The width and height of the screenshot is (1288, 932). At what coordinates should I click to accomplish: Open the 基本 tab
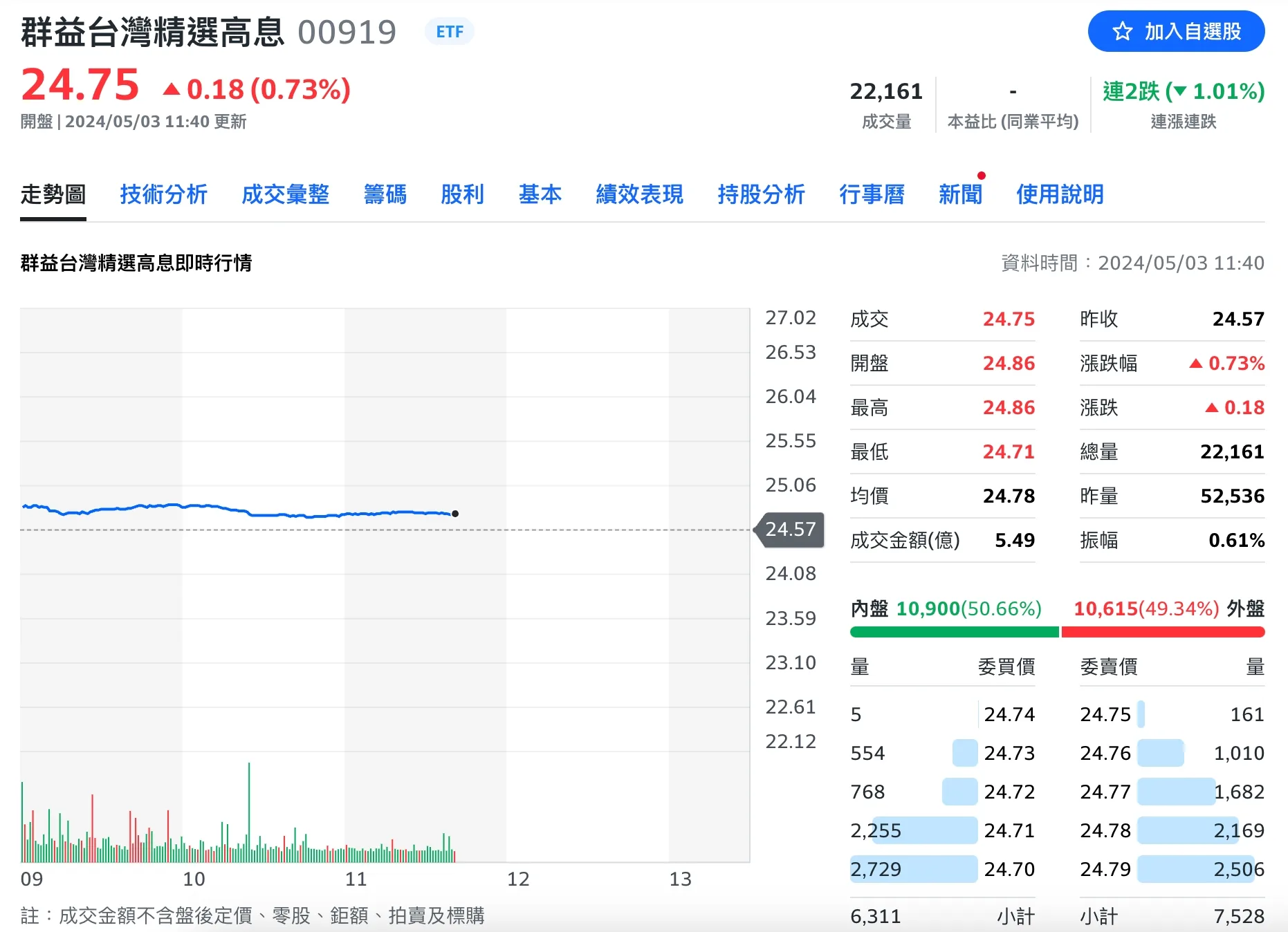point(540,194)
